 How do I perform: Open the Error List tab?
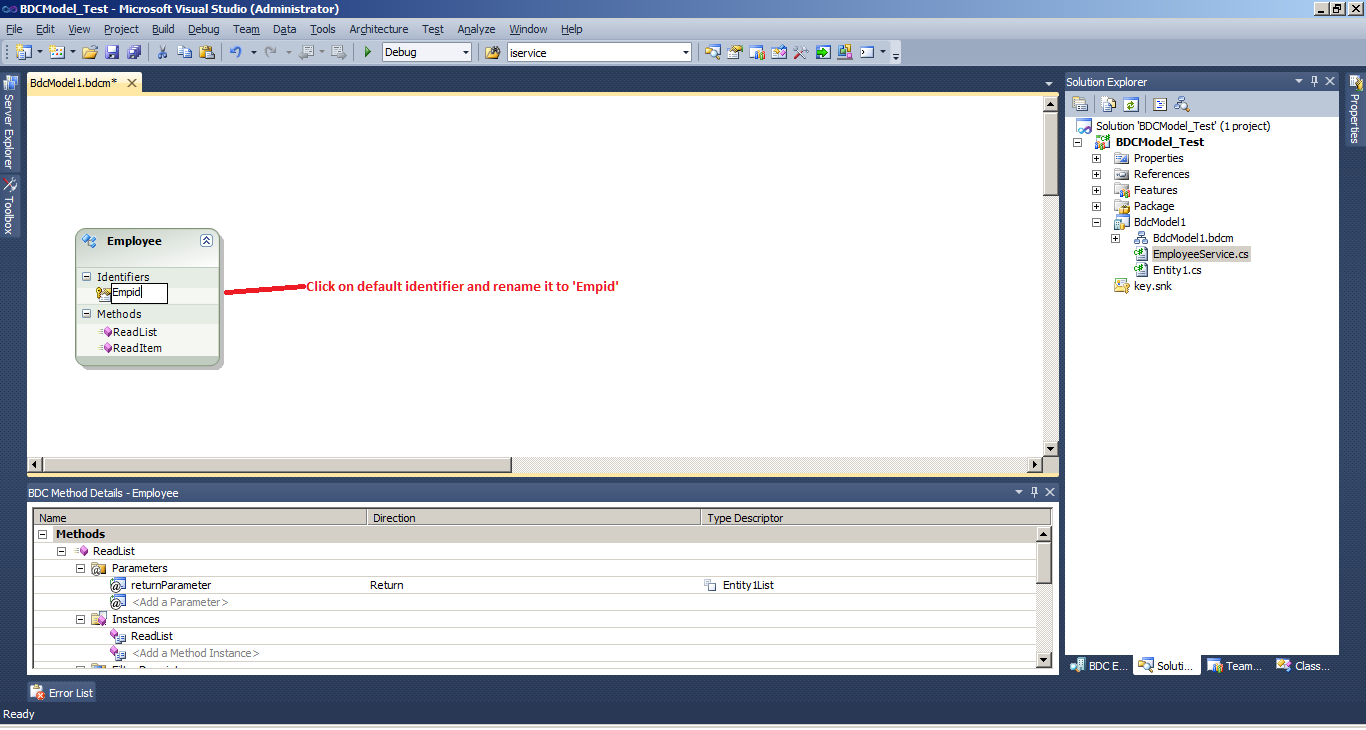(x=62, y=692)
